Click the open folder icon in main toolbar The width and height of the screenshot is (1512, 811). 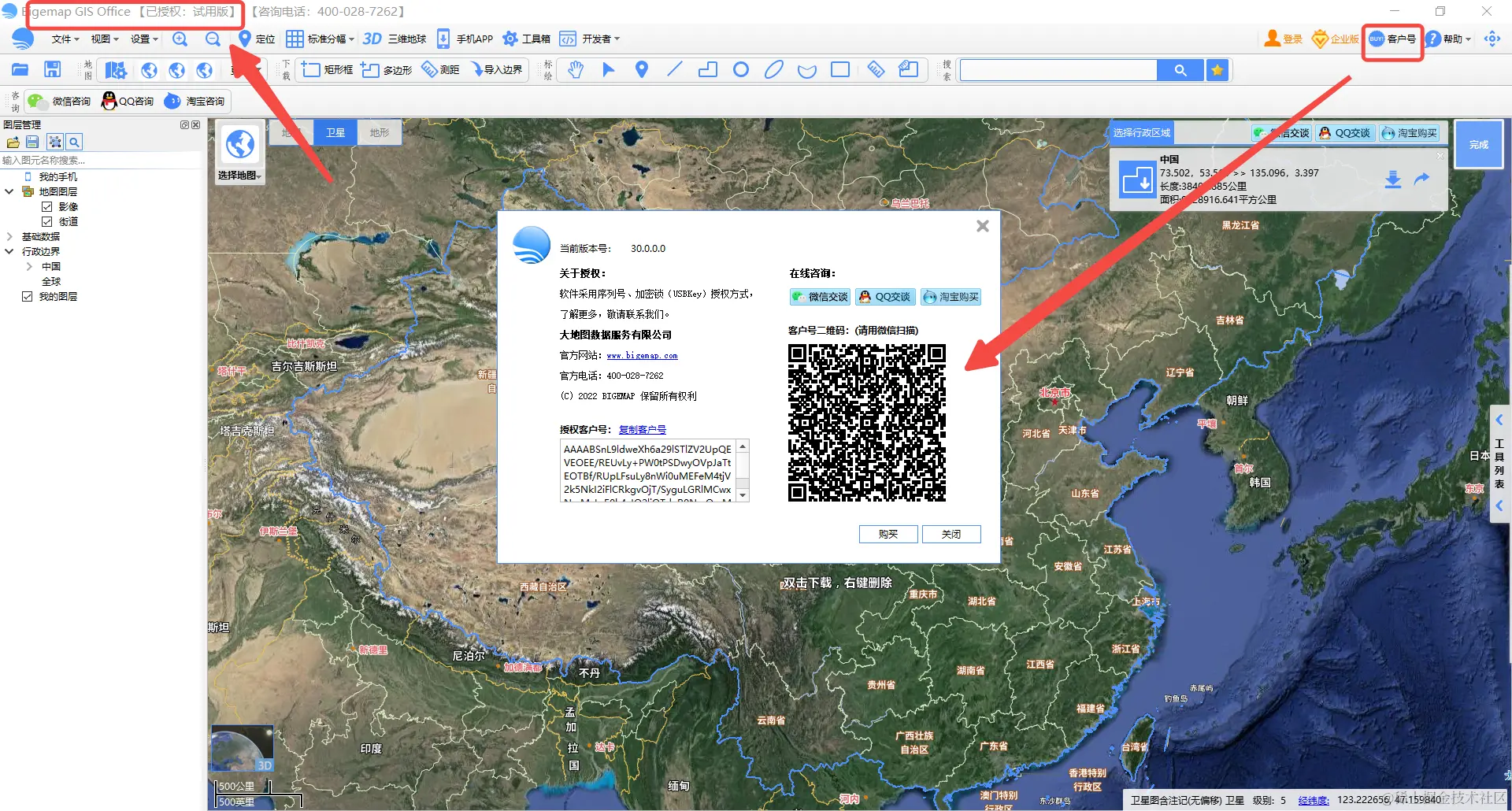pos(20,70)
